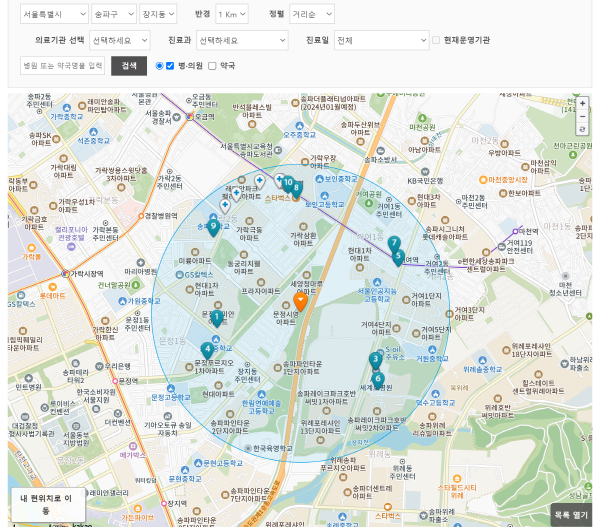This screenshot has height=527, width=600.
Task: Select the radio button beside 병·의원
Action: (x=159, y=66)
